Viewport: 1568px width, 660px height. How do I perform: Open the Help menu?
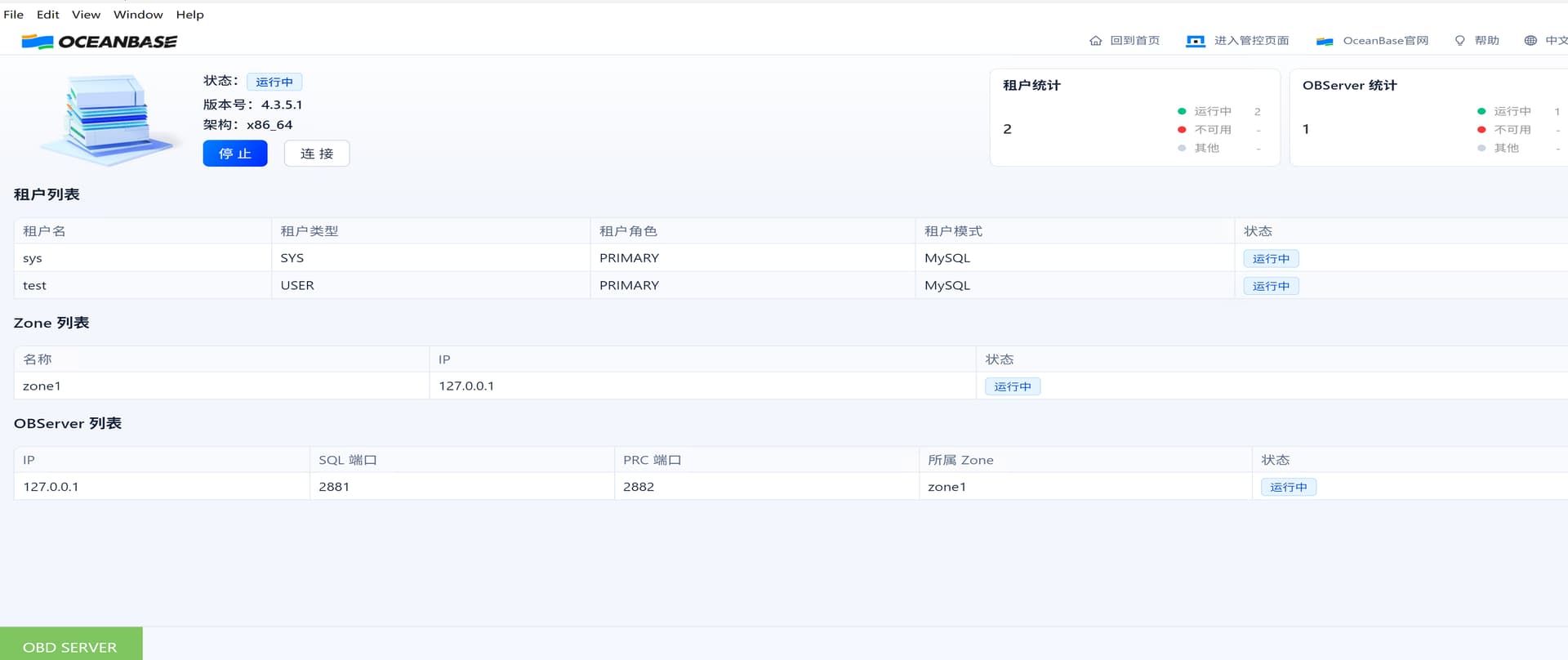(x=189, y=15)
